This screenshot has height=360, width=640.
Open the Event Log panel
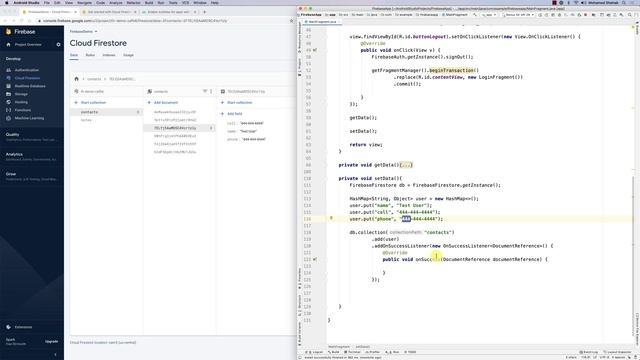(x=589, y=352)
